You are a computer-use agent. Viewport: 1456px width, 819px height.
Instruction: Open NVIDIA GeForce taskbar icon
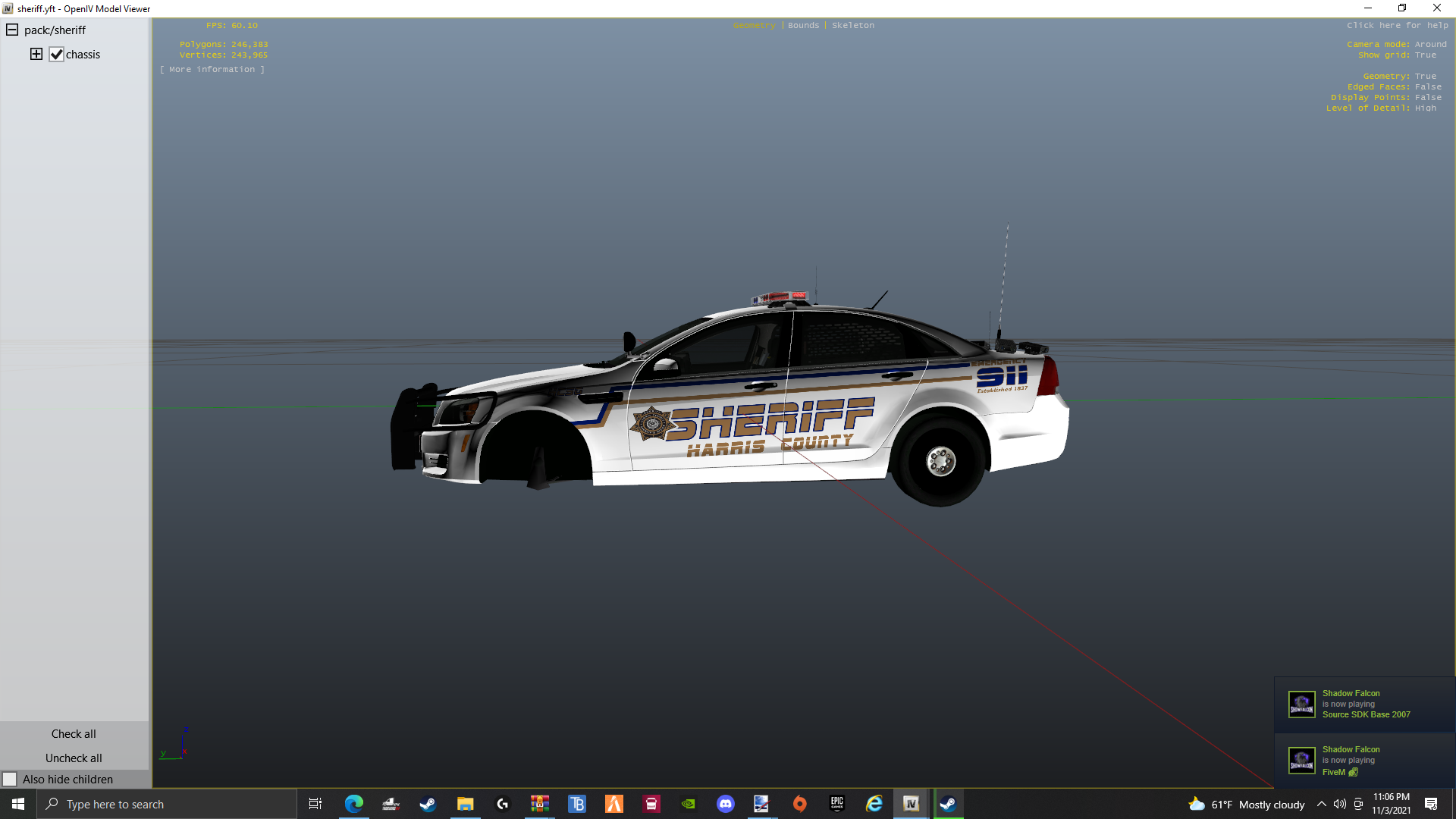[x=689, y=804]
